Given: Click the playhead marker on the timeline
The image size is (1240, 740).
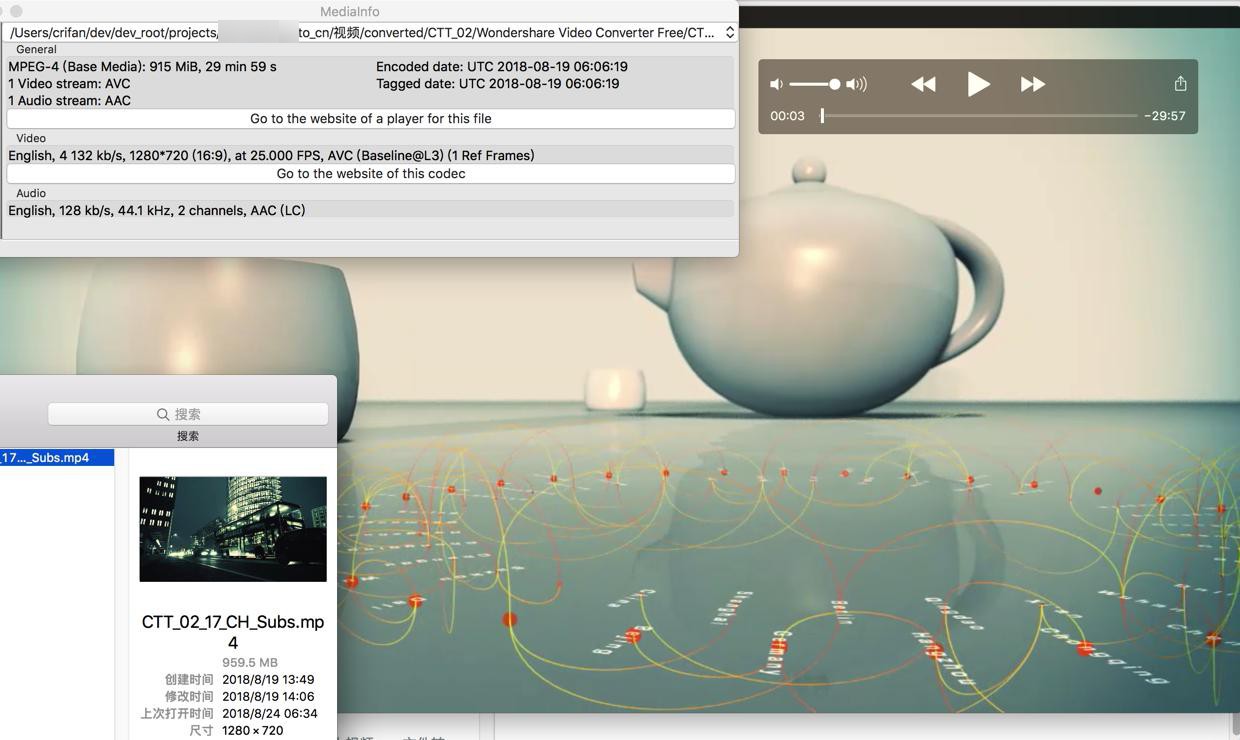Looking at the screenshot, I should coord(822,116).
